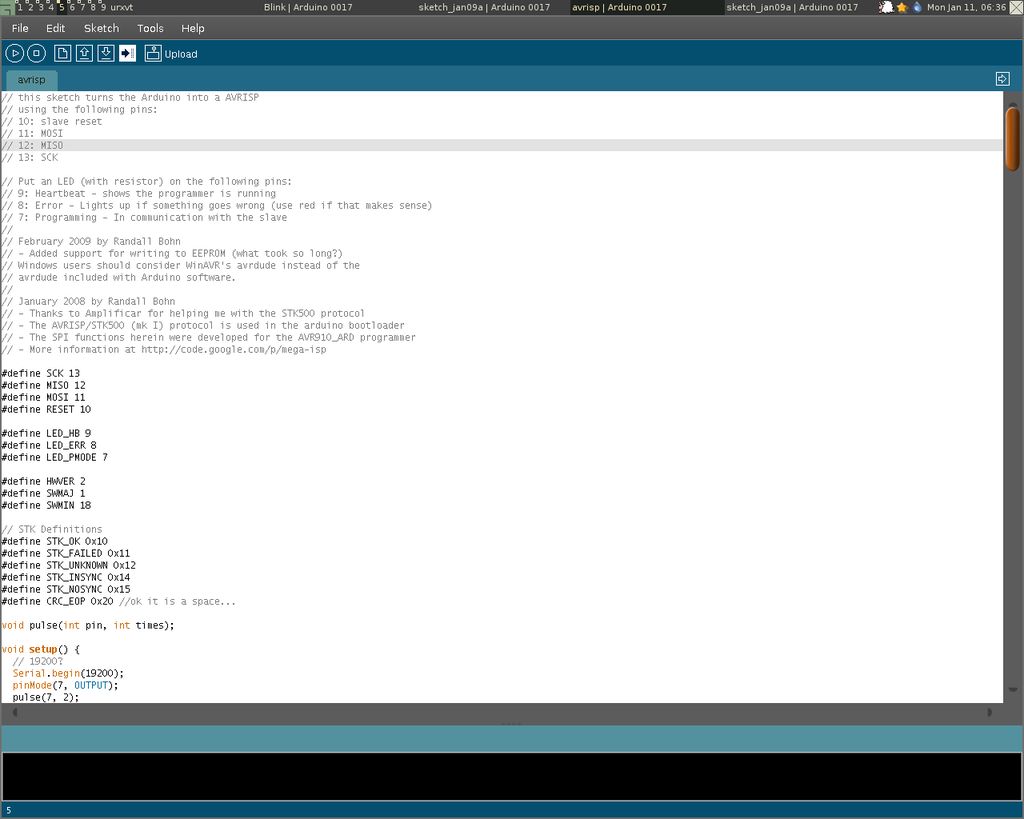Screen dimensions: 1024x819
Task: Click the 'void pulse(int pin, int times);' line
Action: (88, 625)
